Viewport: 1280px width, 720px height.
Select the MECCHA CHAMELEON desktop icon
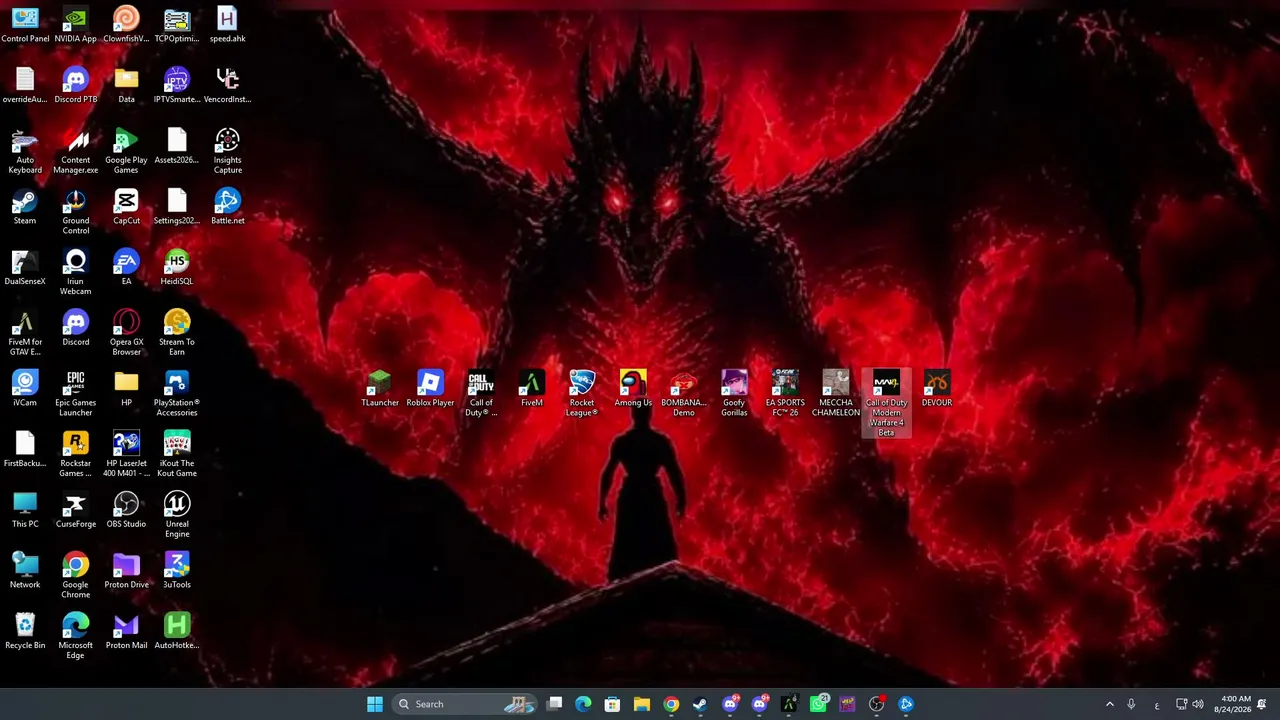[x=836, y=395]
